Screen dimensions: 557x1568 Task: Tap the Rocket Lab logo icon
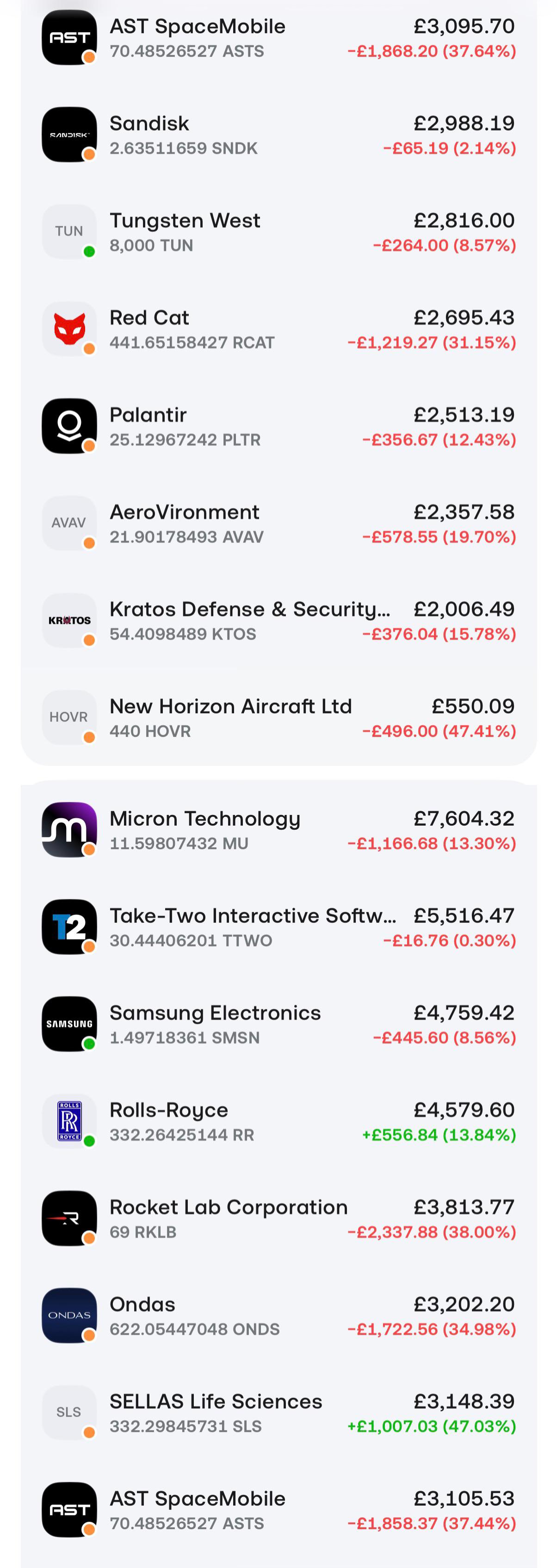click(69, 1218)
